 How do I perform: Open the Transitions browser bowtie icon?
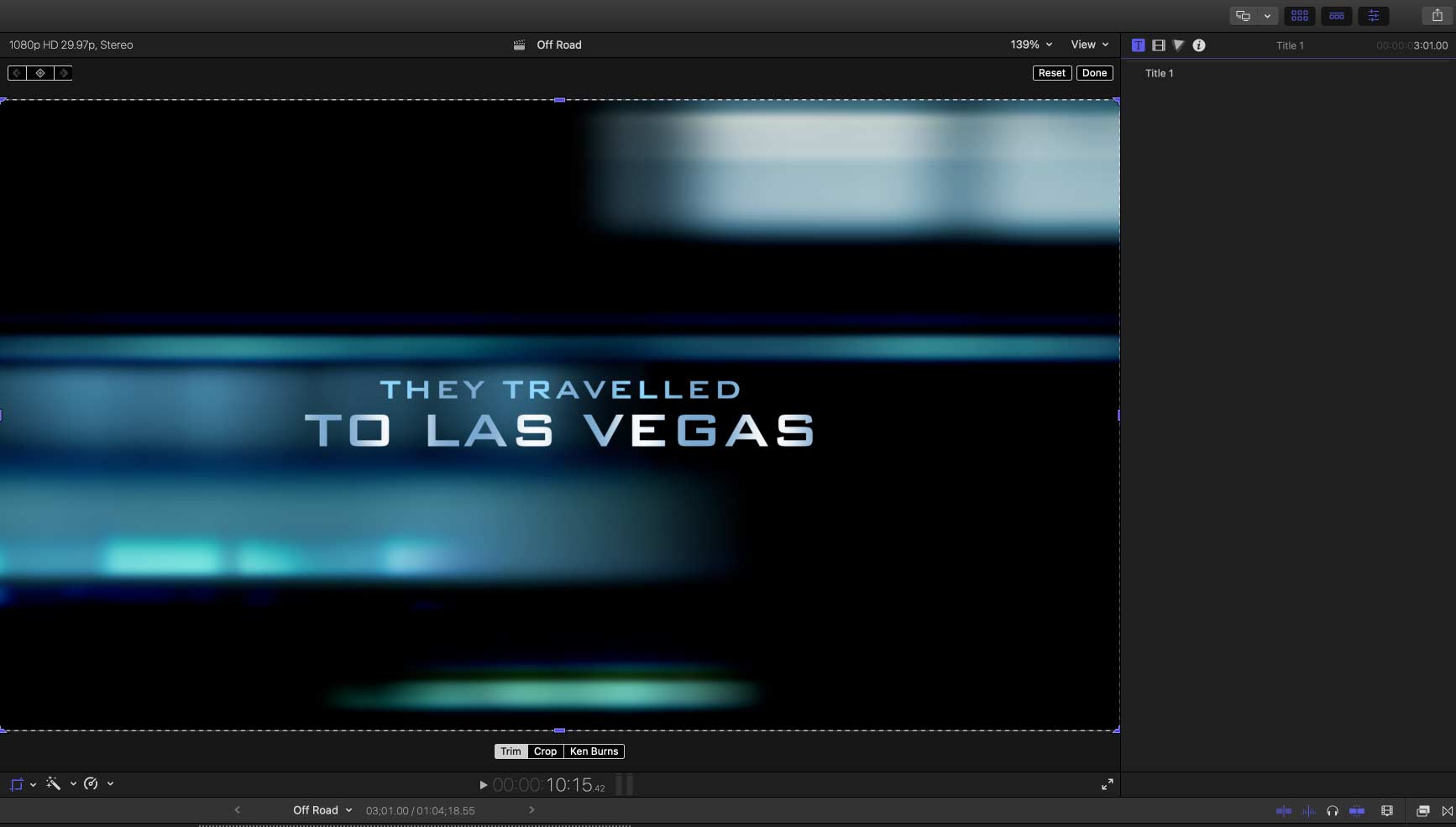click(x=1447, y=811)
